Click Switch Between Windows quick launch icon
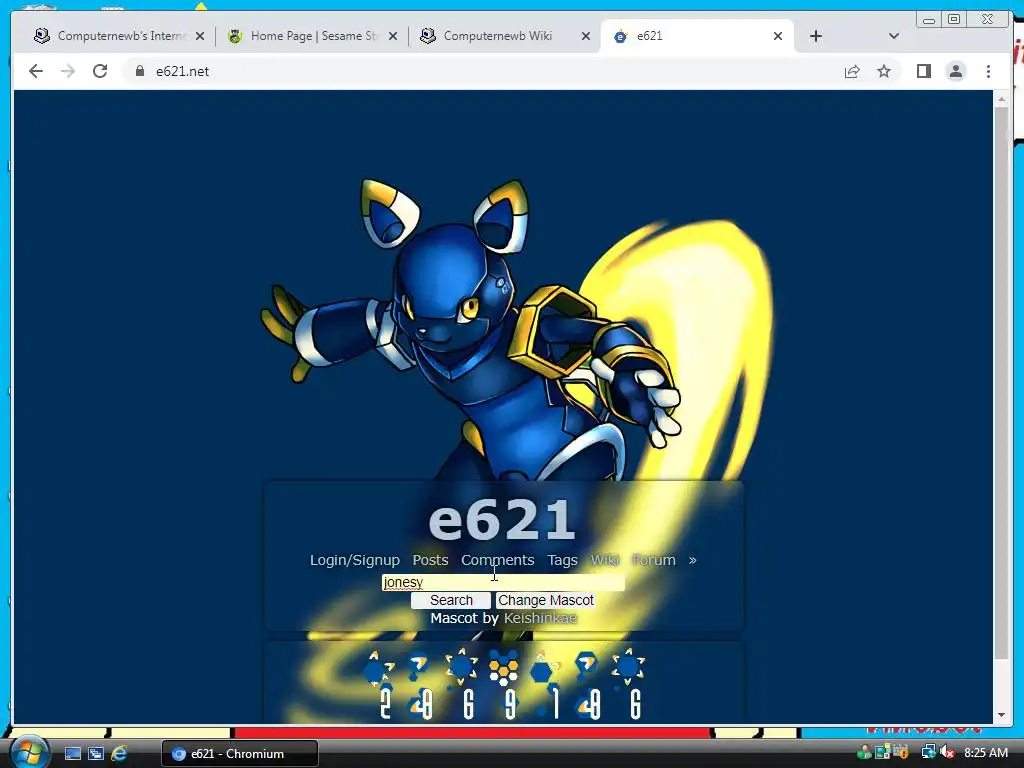 [96, 754]
